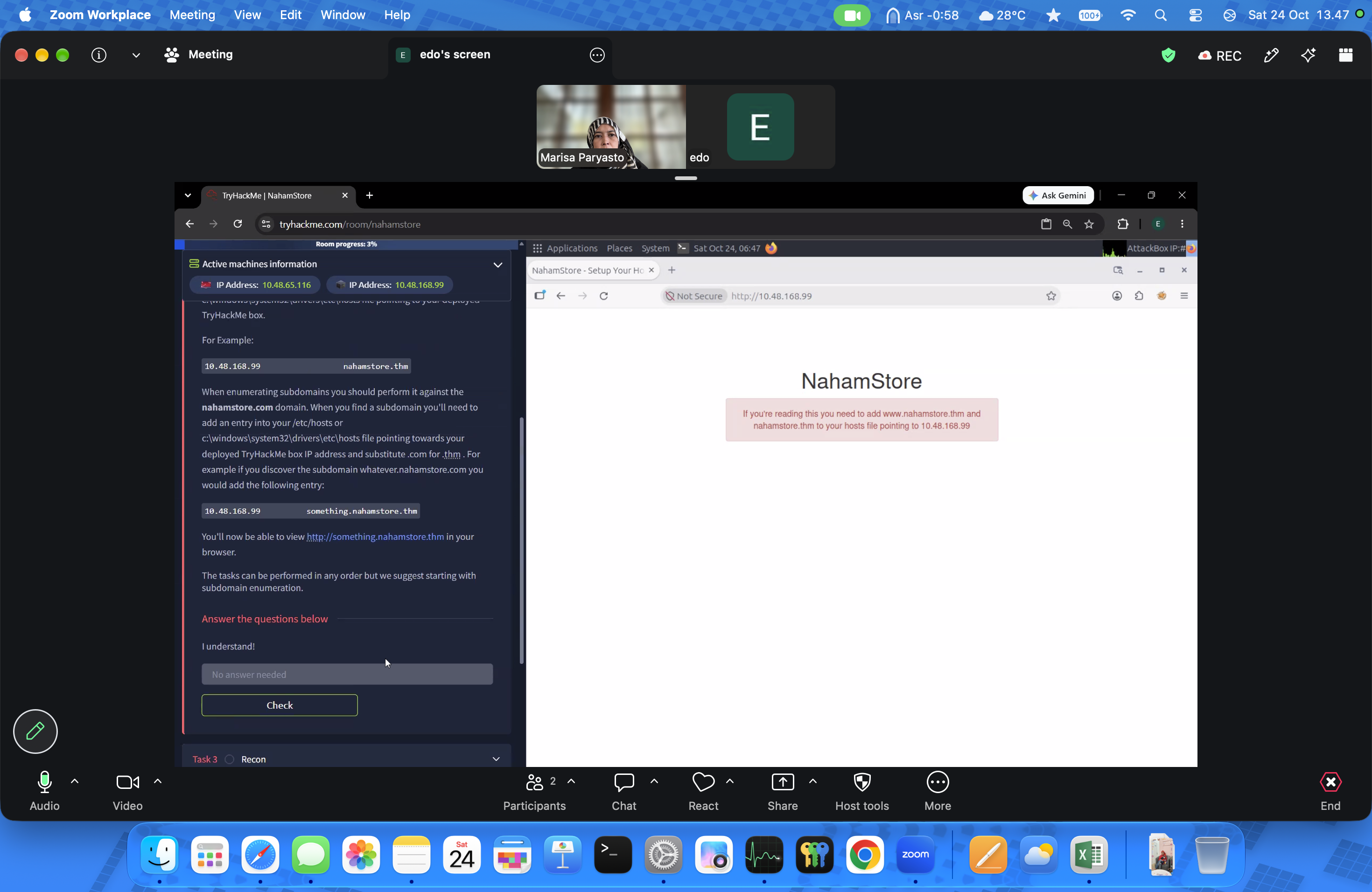Image resolution: width=1372 pixels, height=892 pixels.
Task: Click the task panel vertical scrollbar
Action: pyautogui.click(x=522, y=540)
